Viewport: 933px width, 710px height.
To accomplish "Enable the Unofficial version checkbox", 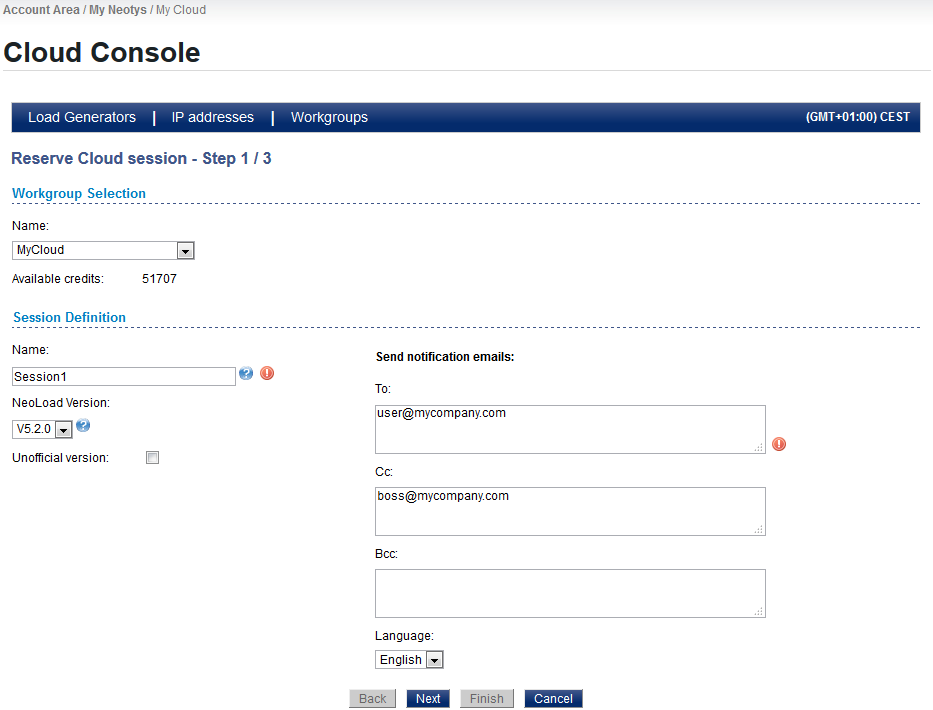I will tap(153, 458).
